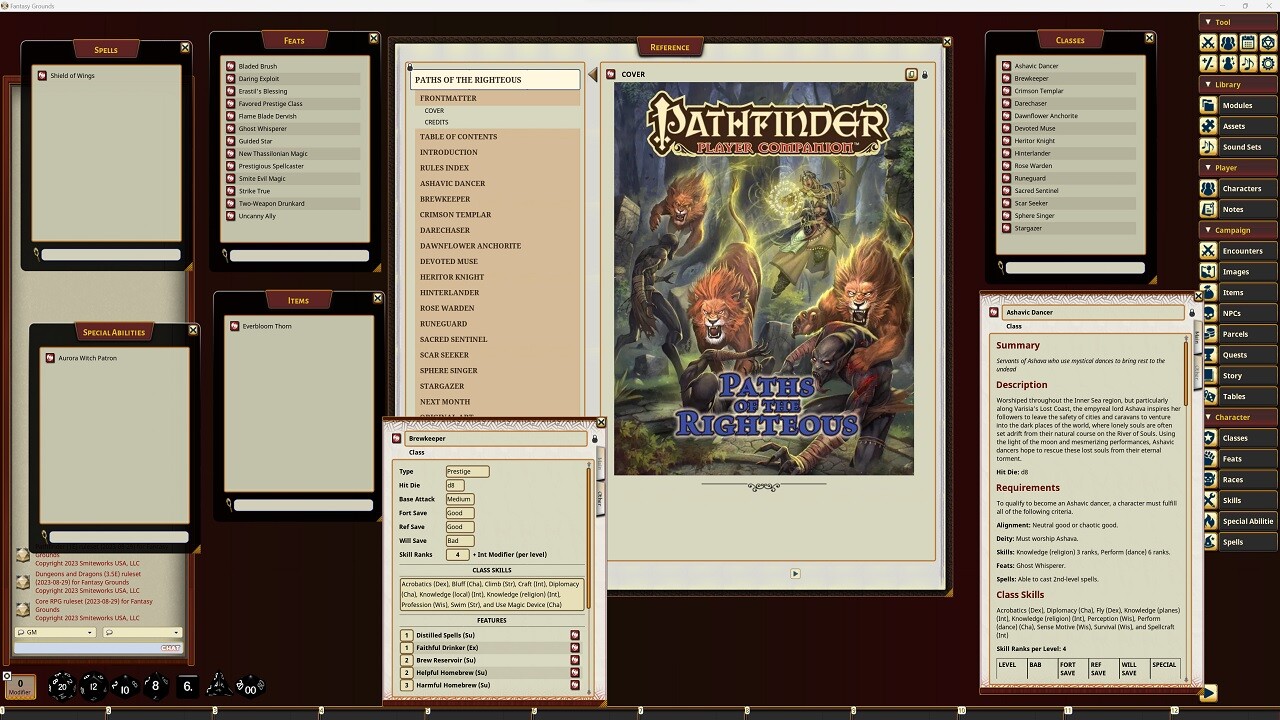This screenshot has width=1280, height=720.
Task: Click the music note Sound tool
Action: click(1247, 64)
